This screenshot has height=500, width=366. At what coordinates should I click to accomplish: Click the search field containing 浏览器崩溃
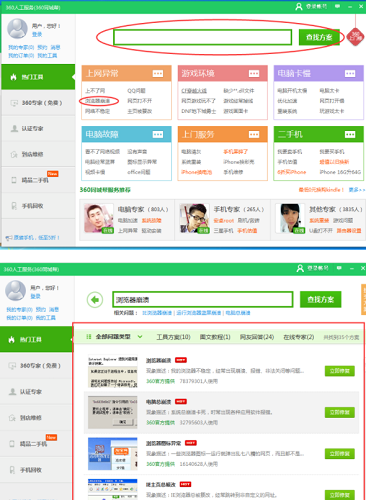click(x=203, y=299)
